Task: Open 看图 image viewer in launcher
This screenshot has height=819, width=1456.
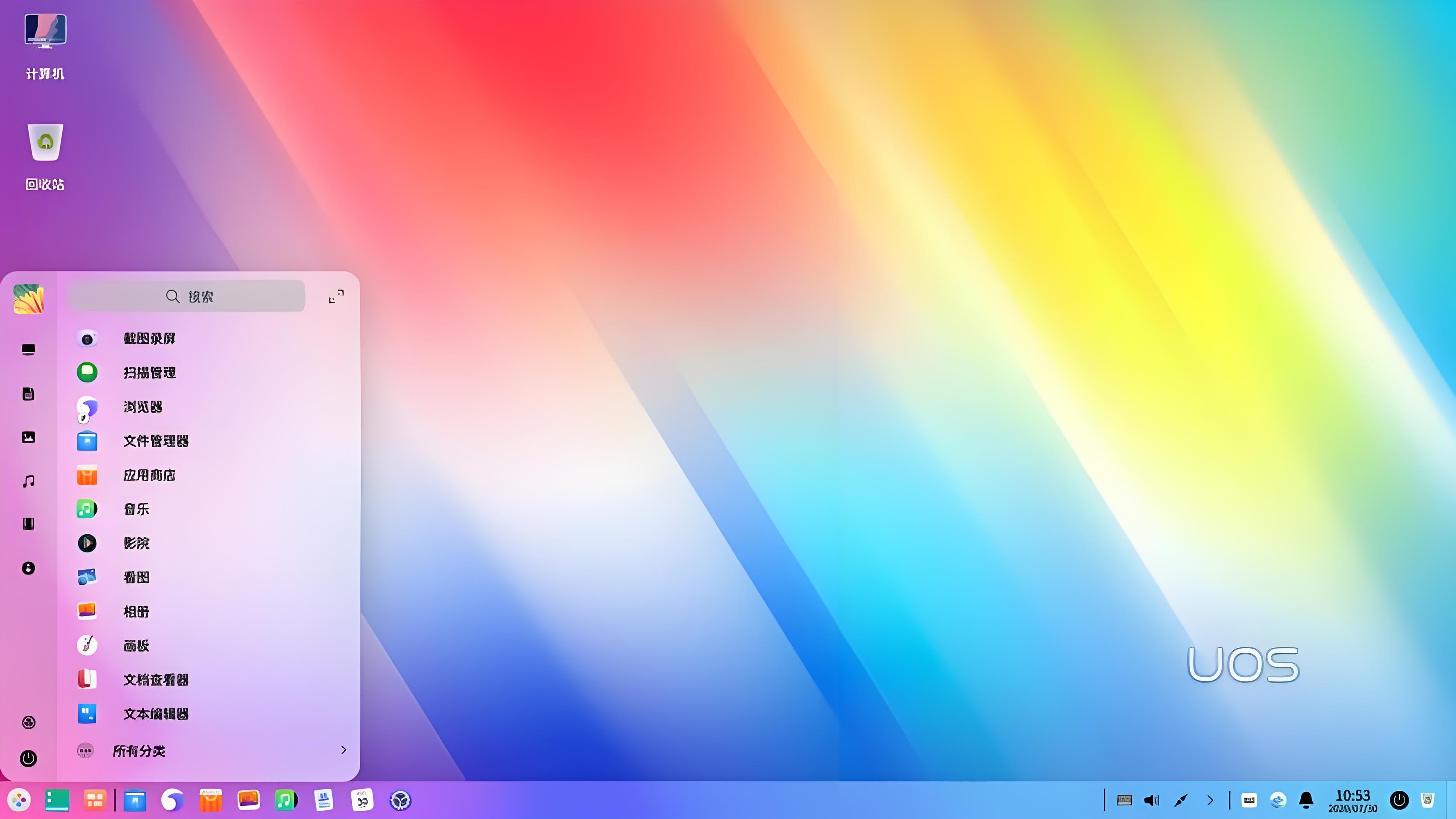Action: tap(209, 577)
